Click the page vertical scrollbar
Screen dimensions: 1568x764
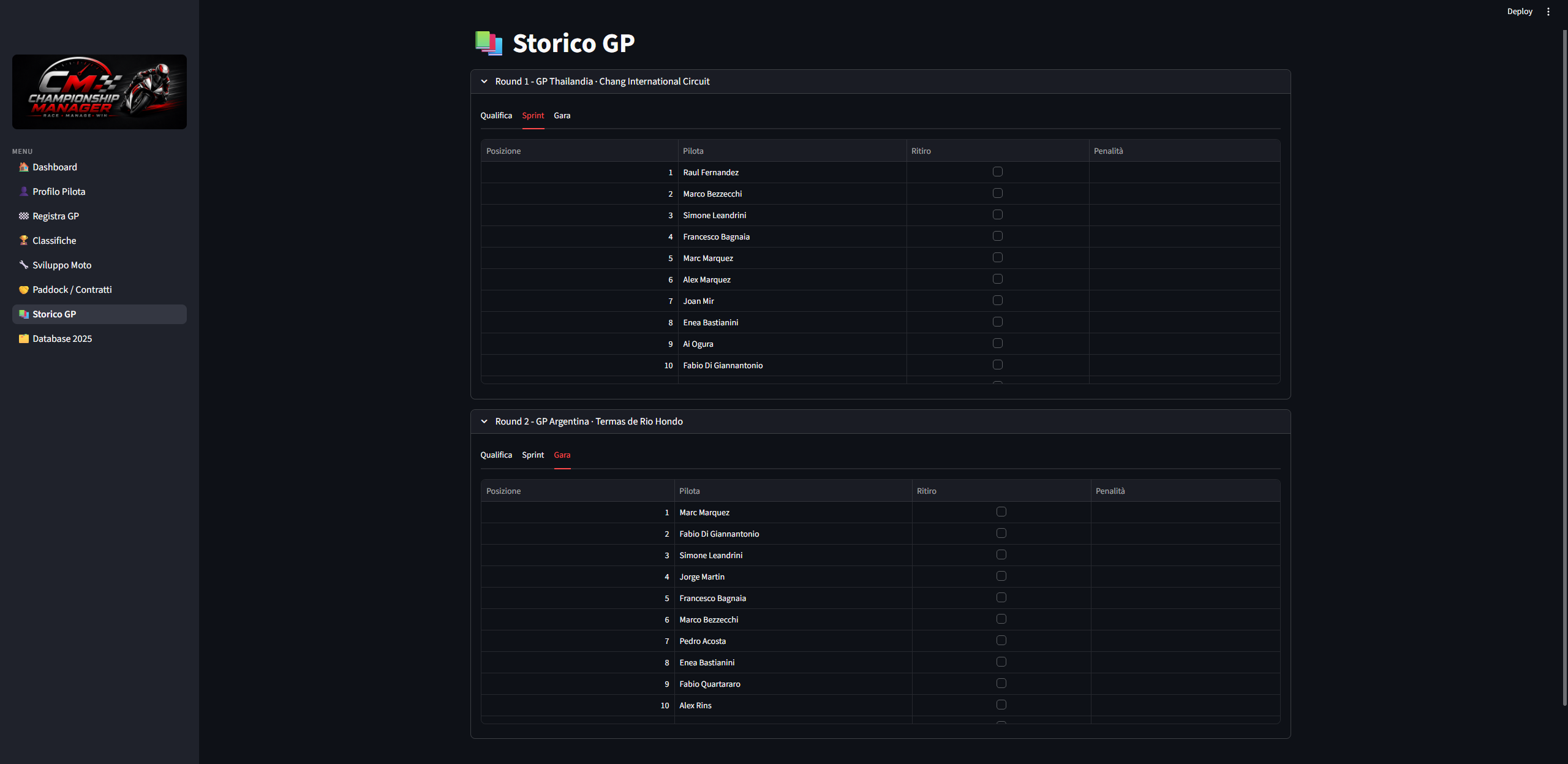click(x=1565, y=368)
